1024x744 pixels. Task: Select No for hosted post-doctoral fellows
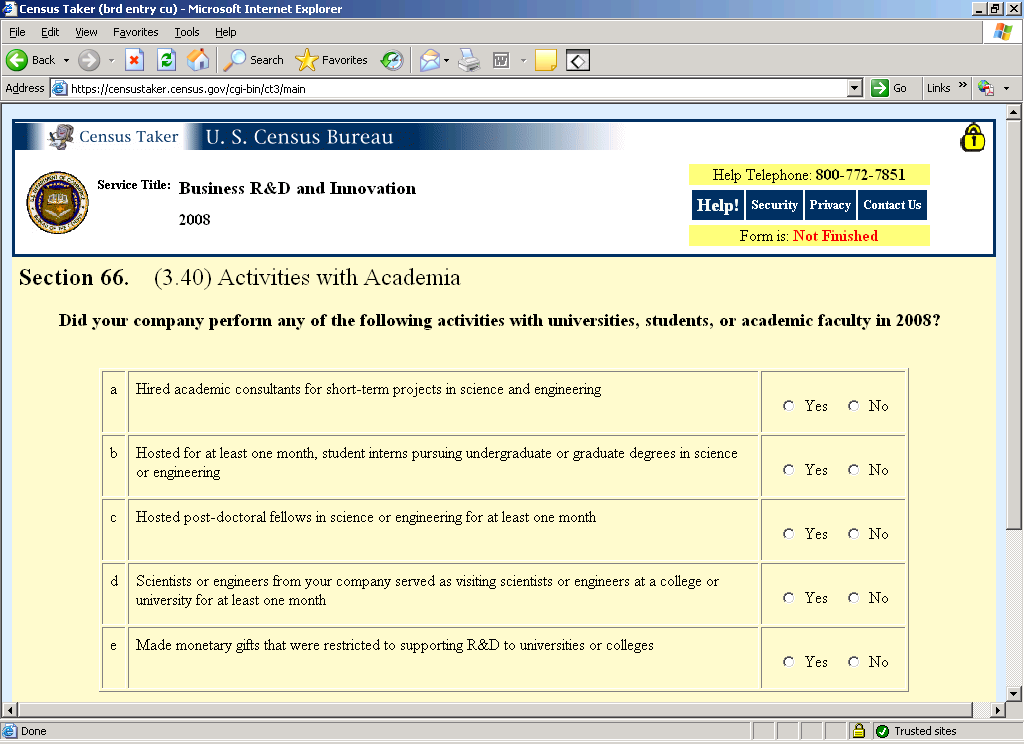pyautogui.click(x=853, y=534)
